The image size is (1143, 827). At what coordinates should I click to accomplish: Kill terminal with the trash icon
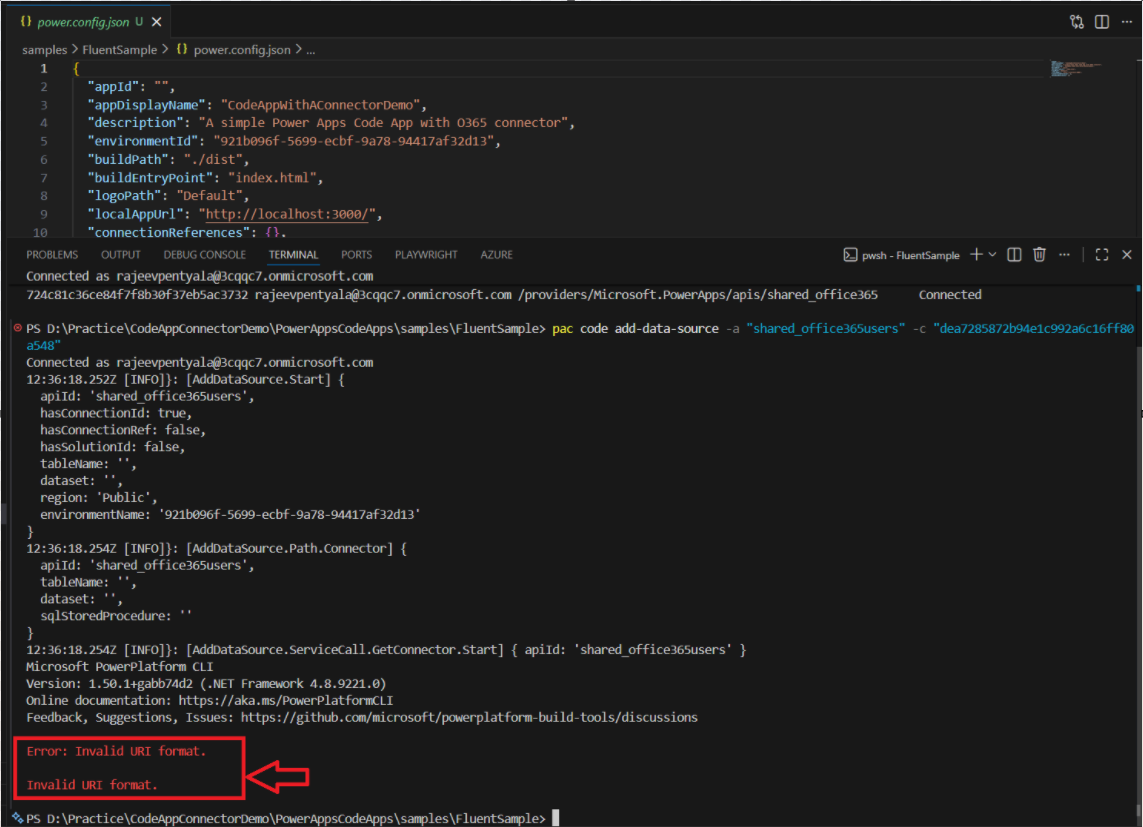[x=1039, y=255]
